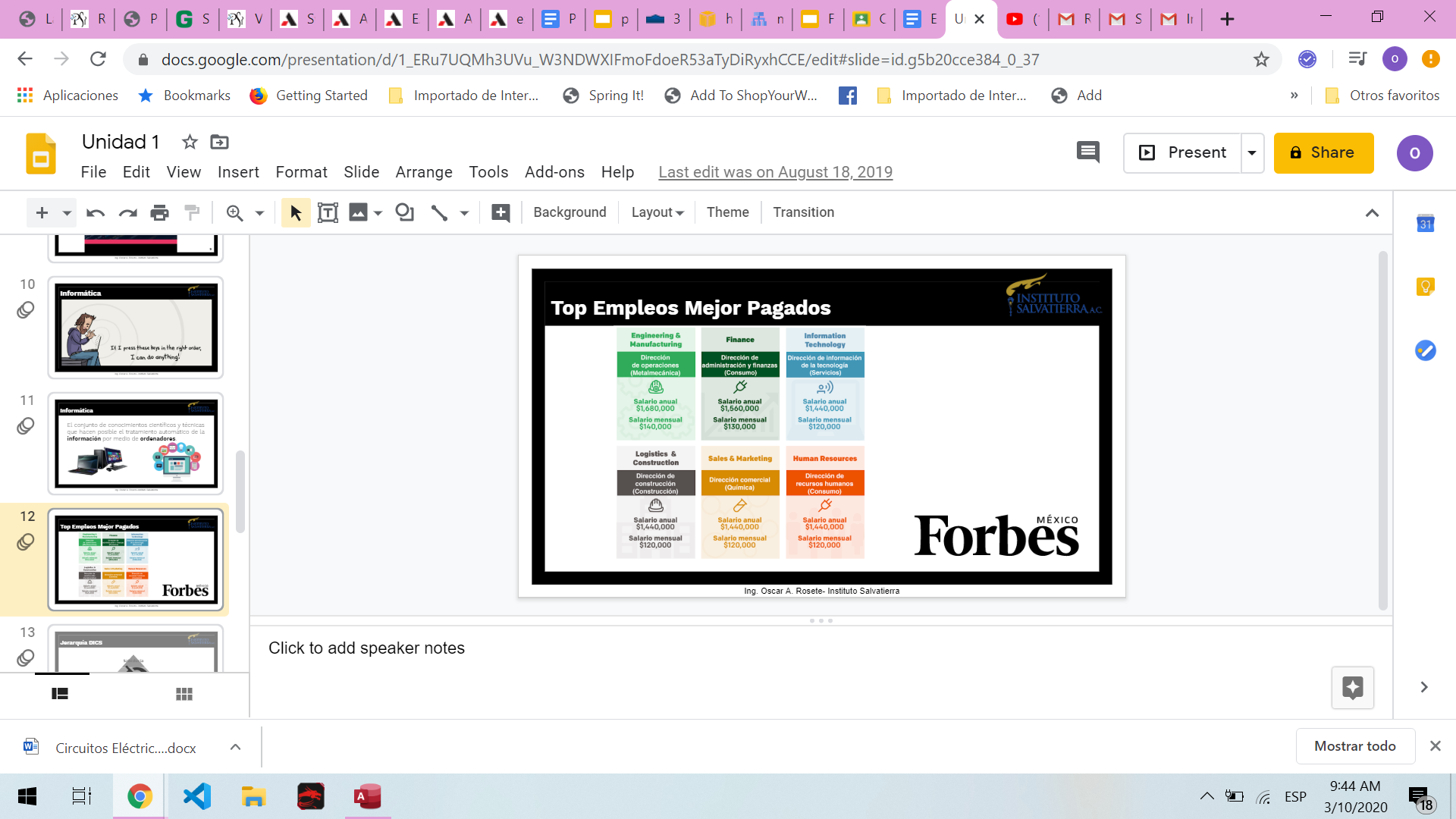
Task: Switch to grid view
Action: point(184,694)
